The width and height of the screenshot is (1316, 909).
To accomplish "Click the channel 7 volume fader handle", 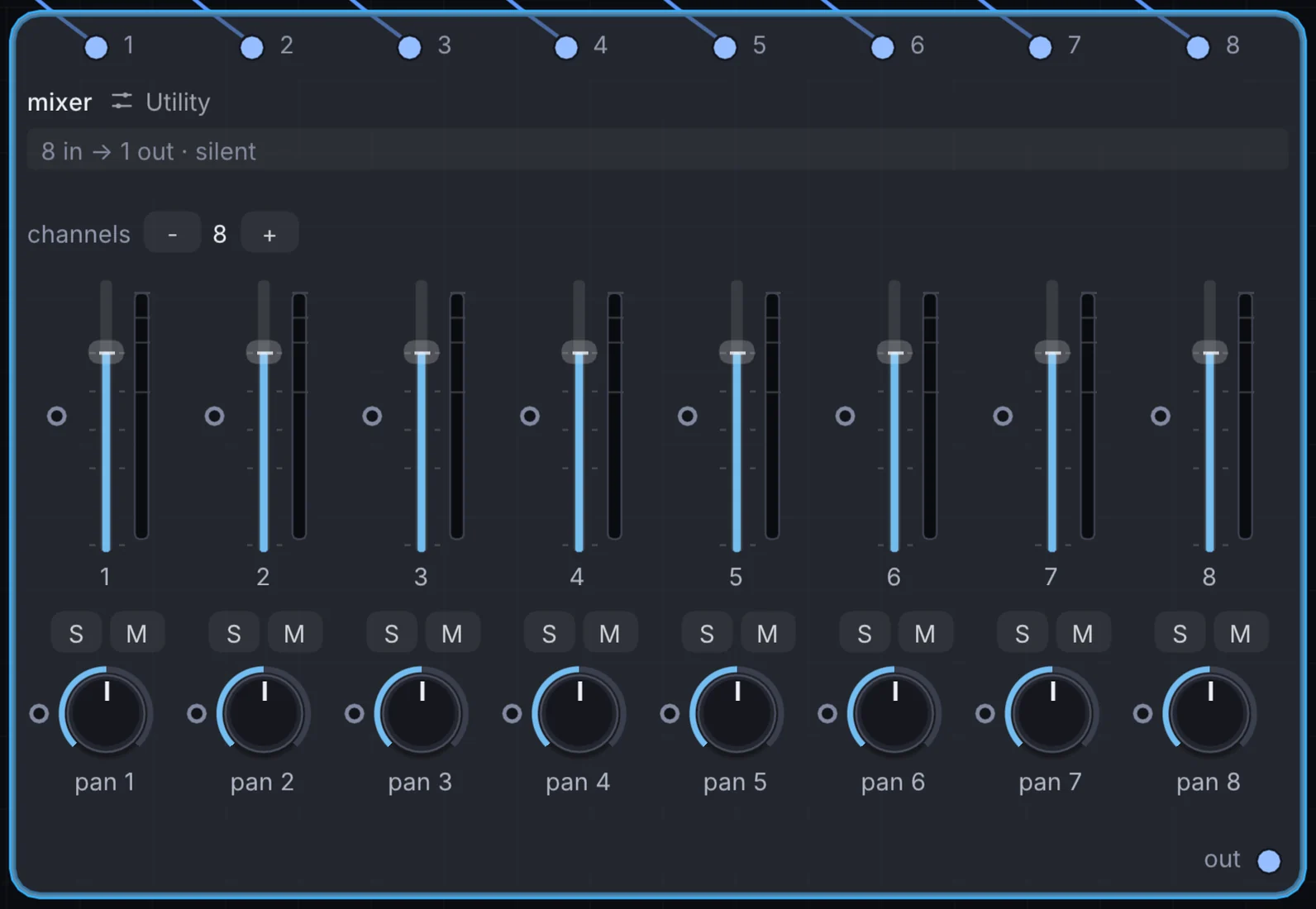I will [1052, 353].
